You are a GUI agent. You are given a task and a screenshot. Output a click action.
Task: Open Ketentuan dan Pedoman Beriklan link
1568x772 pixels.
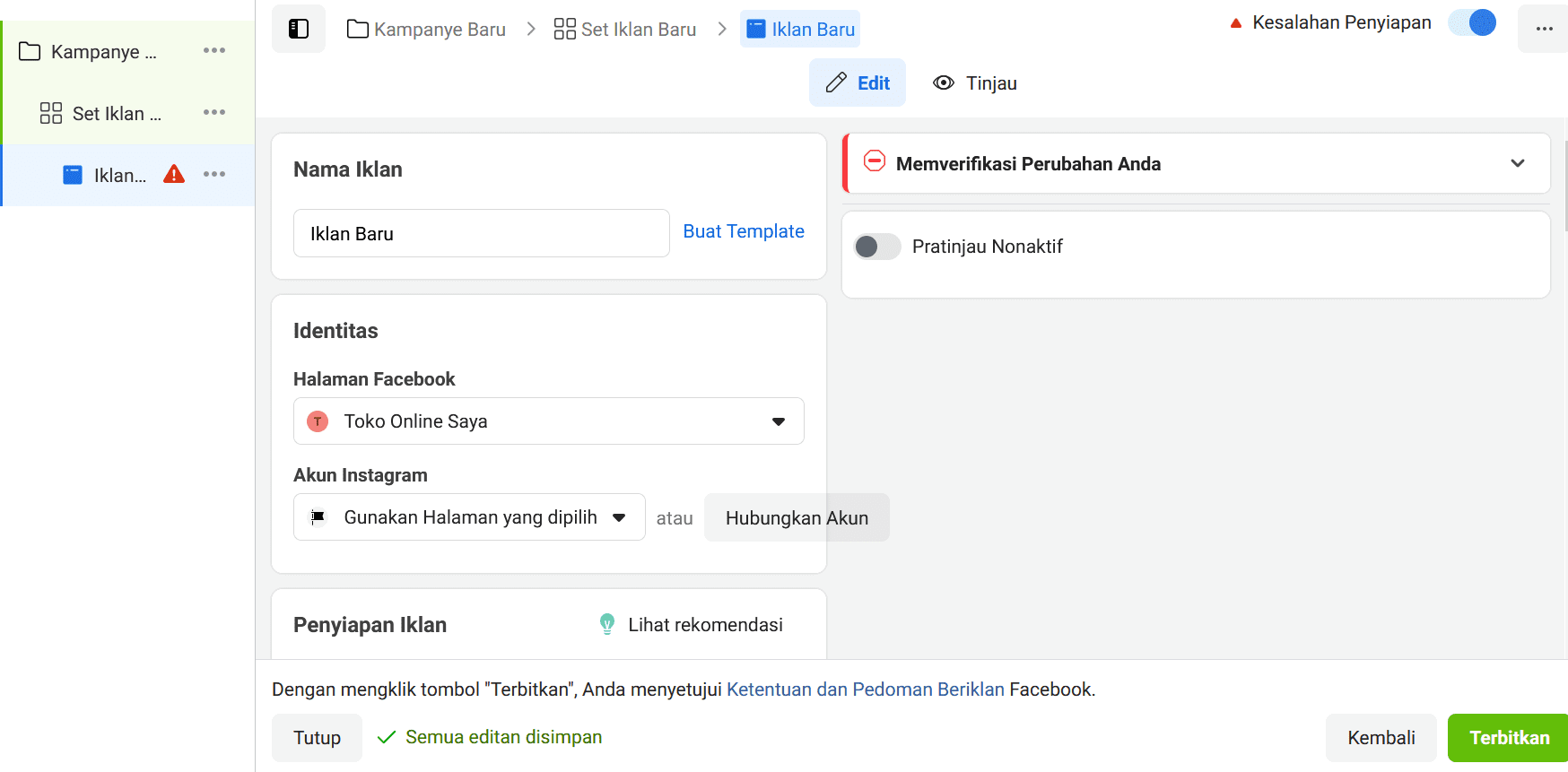(x=866, y=690)
